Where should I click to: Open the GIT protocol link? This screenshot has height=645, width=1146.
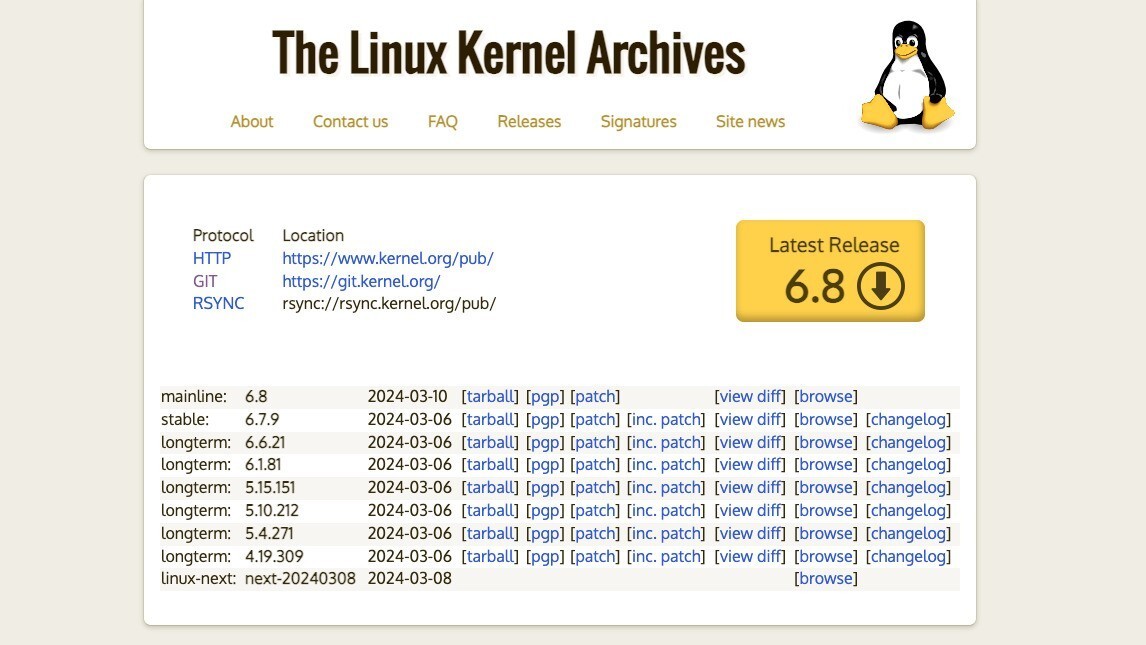(x=205, y=281)
